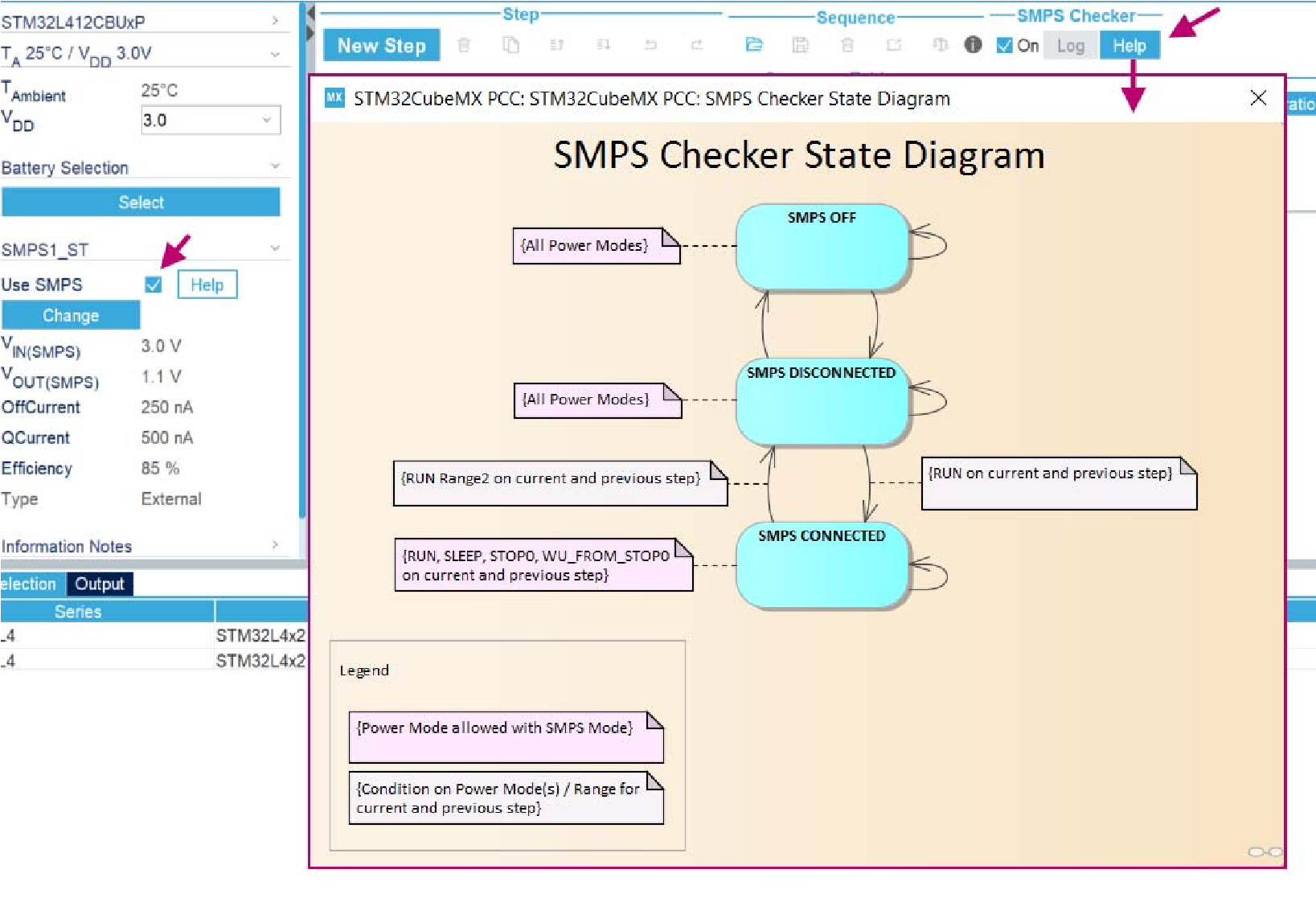Collapse the SMPS1_ST section

pyautogui.click(x=275, y=248)
